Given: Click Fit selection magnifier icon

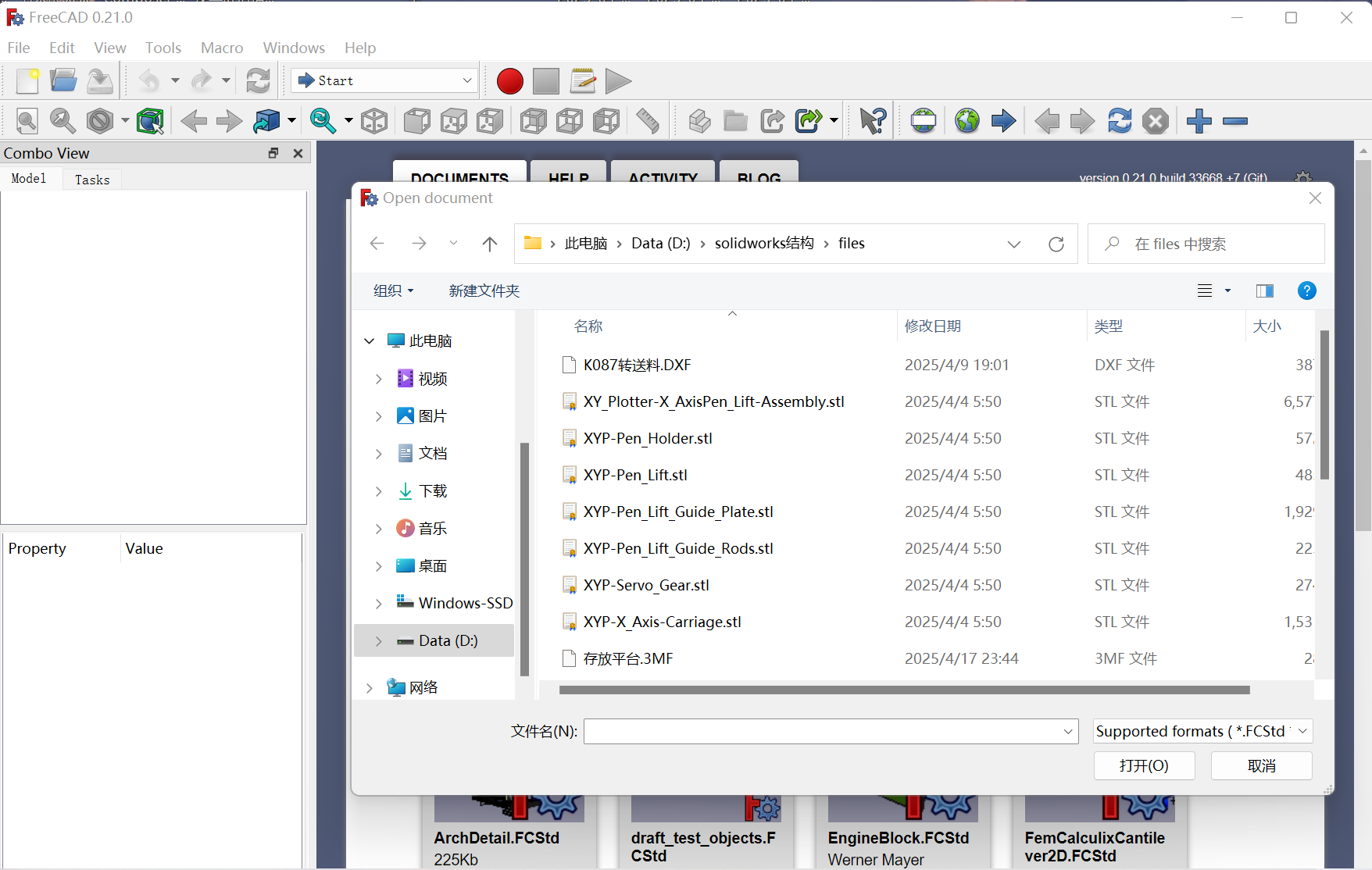Looking at the screenshot, I should tap(63, 121).
